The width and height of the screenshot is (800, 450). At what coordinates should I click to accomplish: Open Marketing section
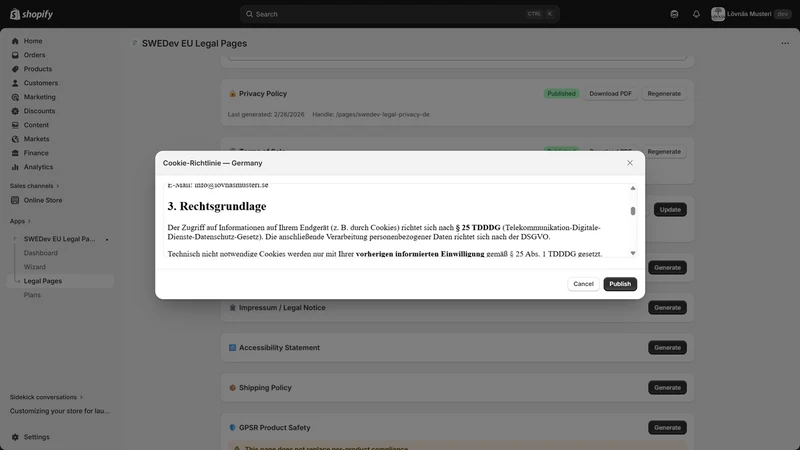coord(39,97)
